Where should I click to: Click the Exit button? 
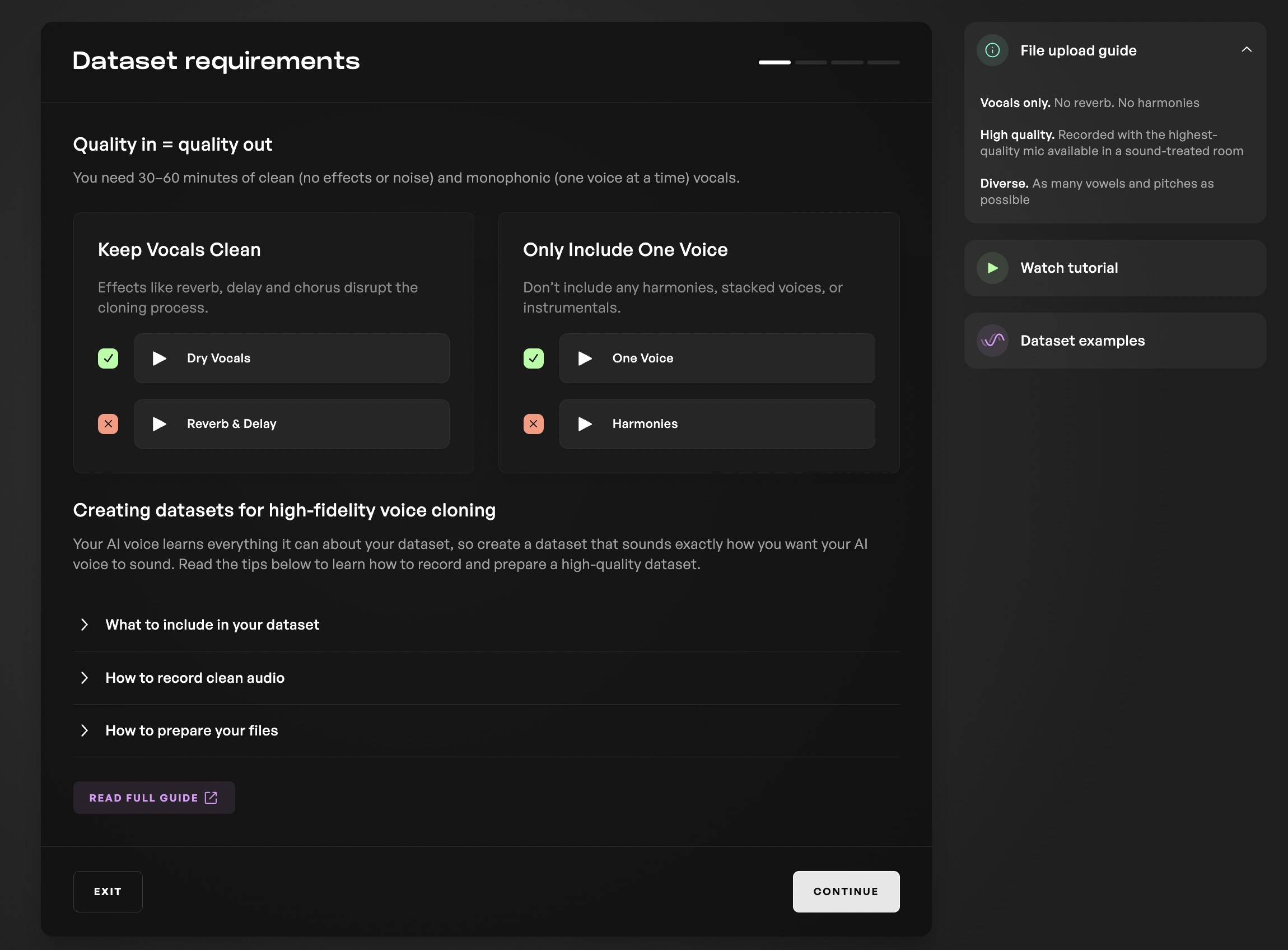click(x=108, y=891)
